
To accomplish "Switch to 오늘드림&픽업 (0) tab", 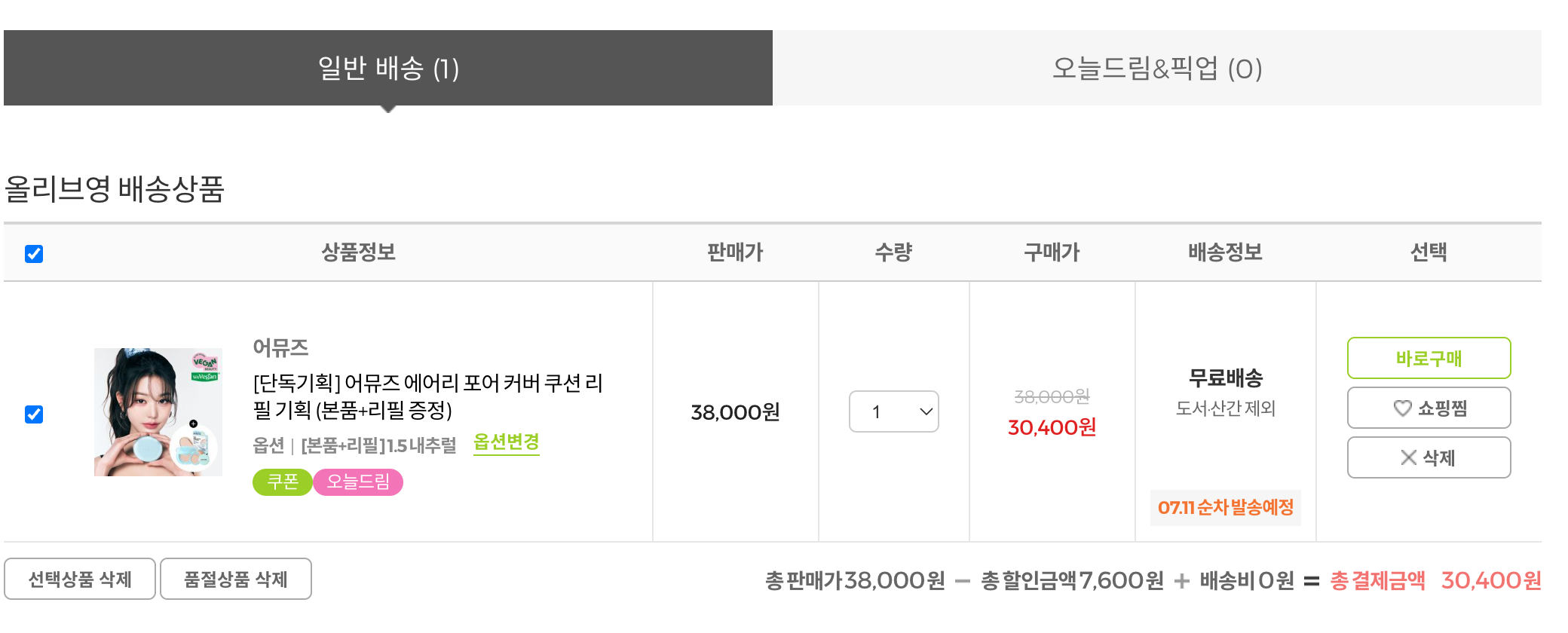I will pyautogui.click(x=1157, y=68).
